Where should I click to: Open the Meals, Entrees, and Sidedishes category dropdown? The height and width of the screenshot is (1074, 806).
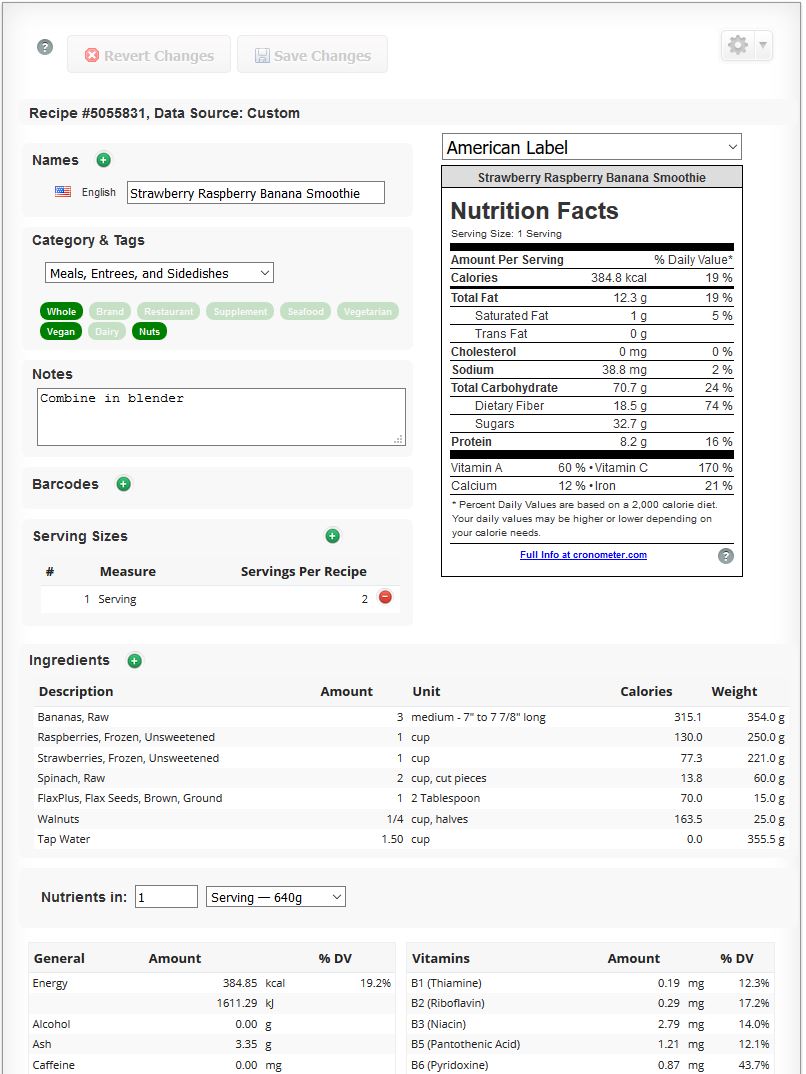pos(160,273)
